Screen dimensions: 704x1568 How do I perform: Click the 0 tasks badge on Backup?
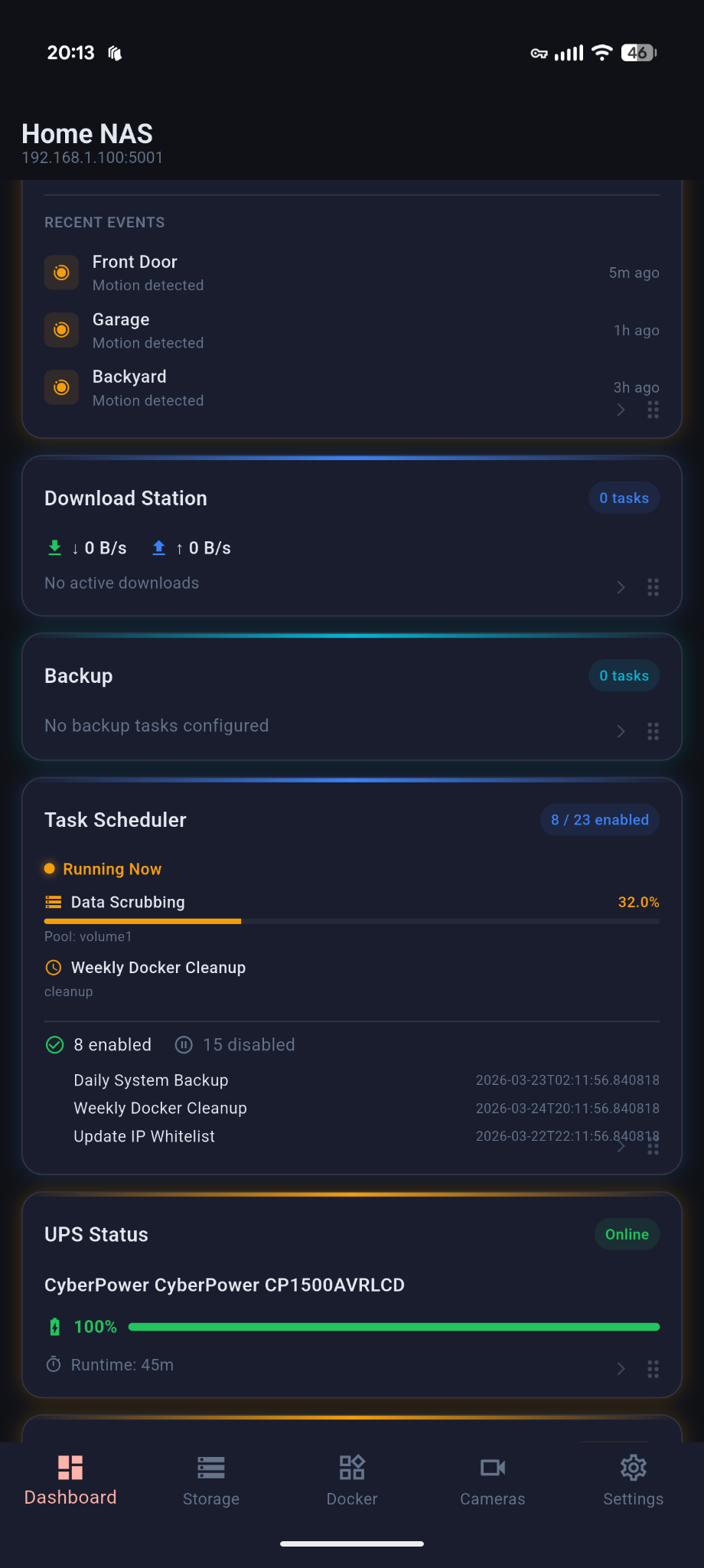(623, 675)
